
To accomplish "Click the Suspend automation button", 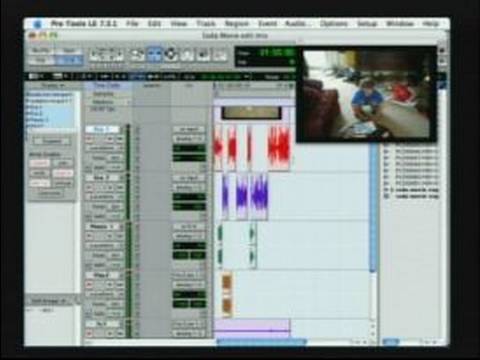I will 52,141.
